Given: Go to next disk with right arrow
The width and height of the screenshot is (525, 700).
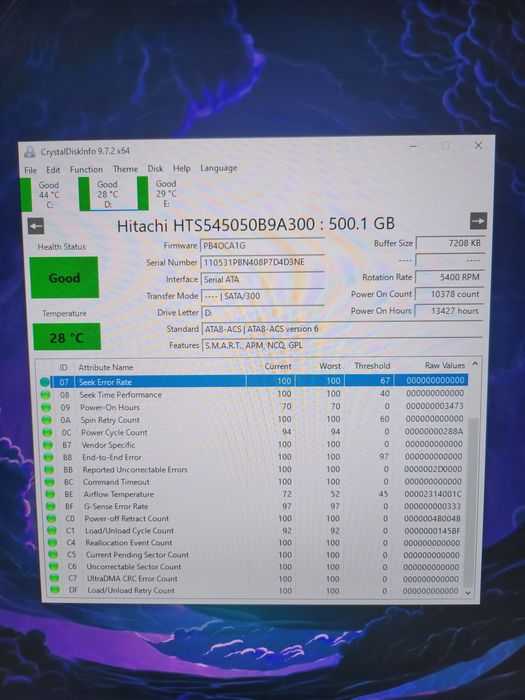Looking at the screenshot, I should (478, 221).
